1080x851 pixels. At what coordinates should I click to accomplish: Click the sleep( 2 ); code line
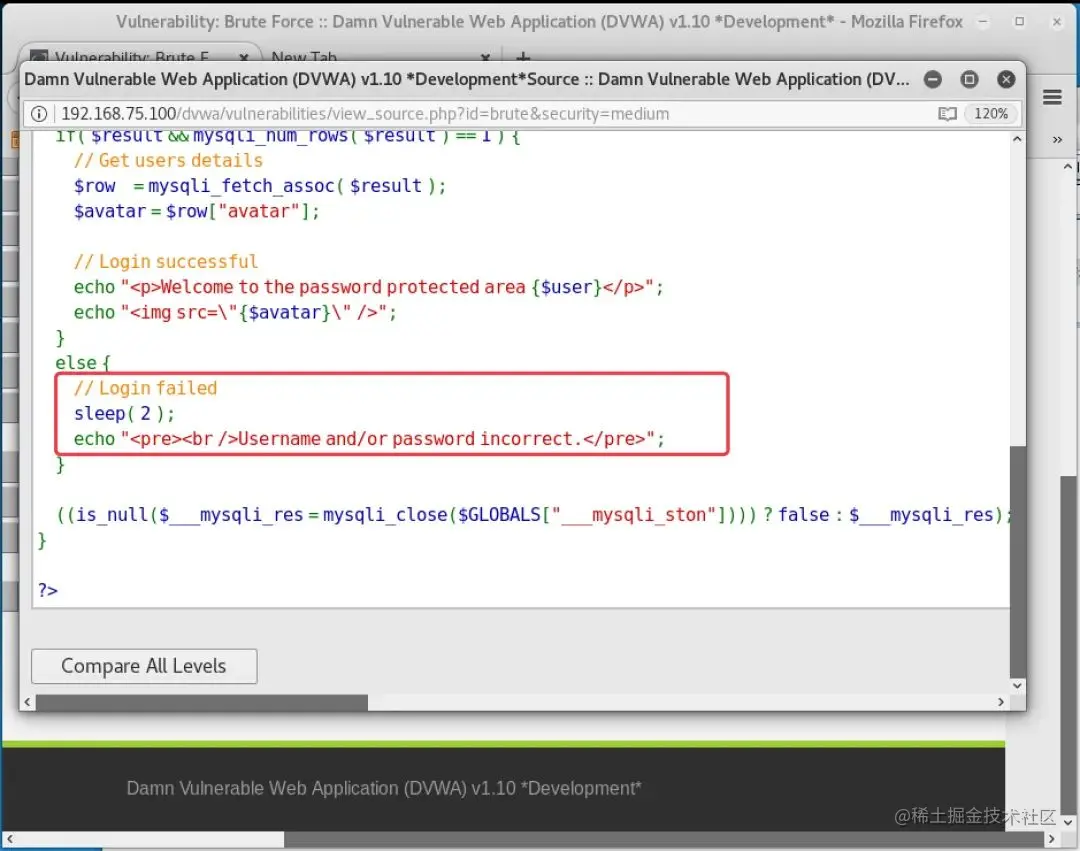click(125, 413)
